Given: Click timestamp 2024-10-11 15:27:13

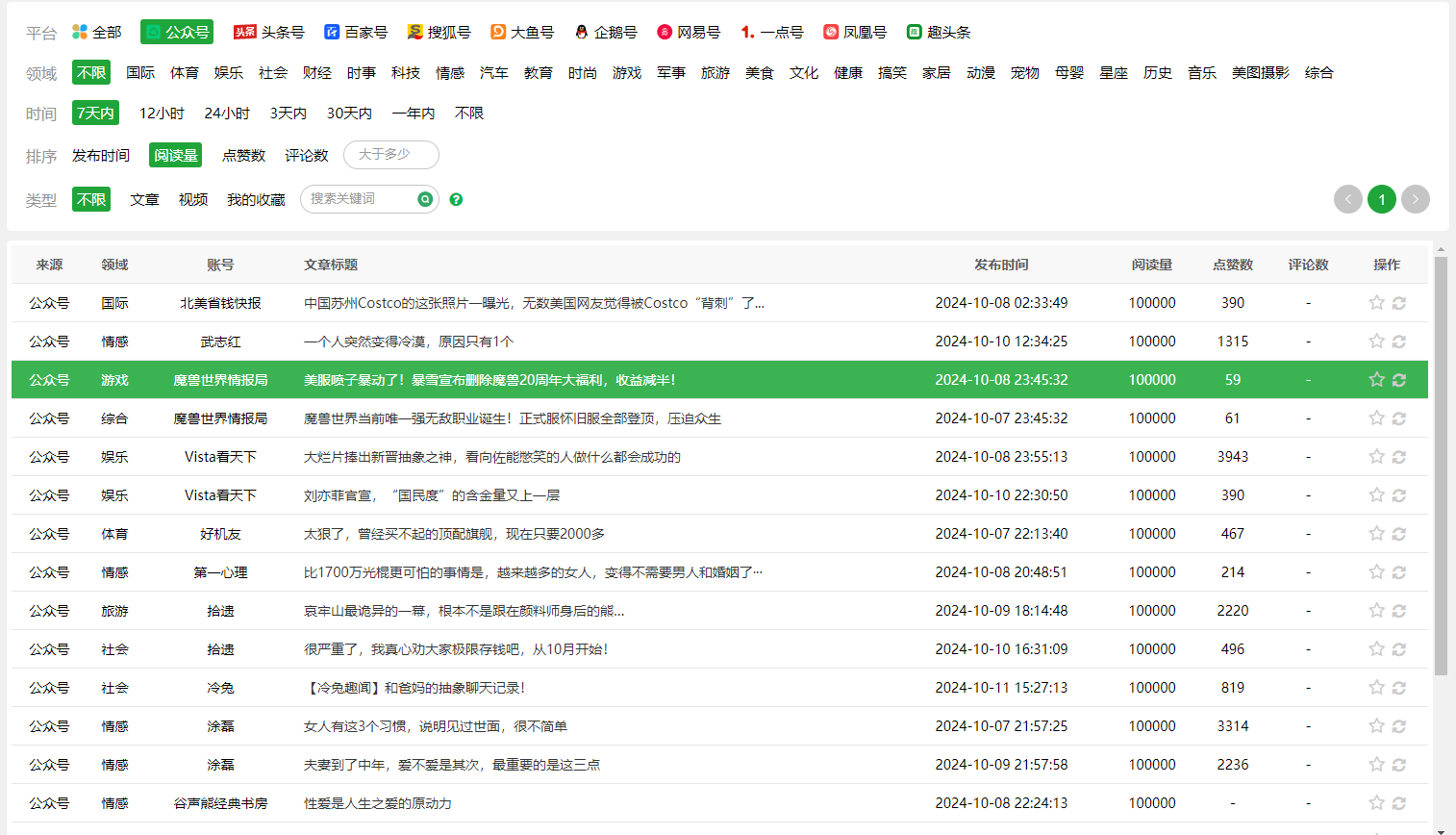Looking at the screenshot, I should point(1001,688).
